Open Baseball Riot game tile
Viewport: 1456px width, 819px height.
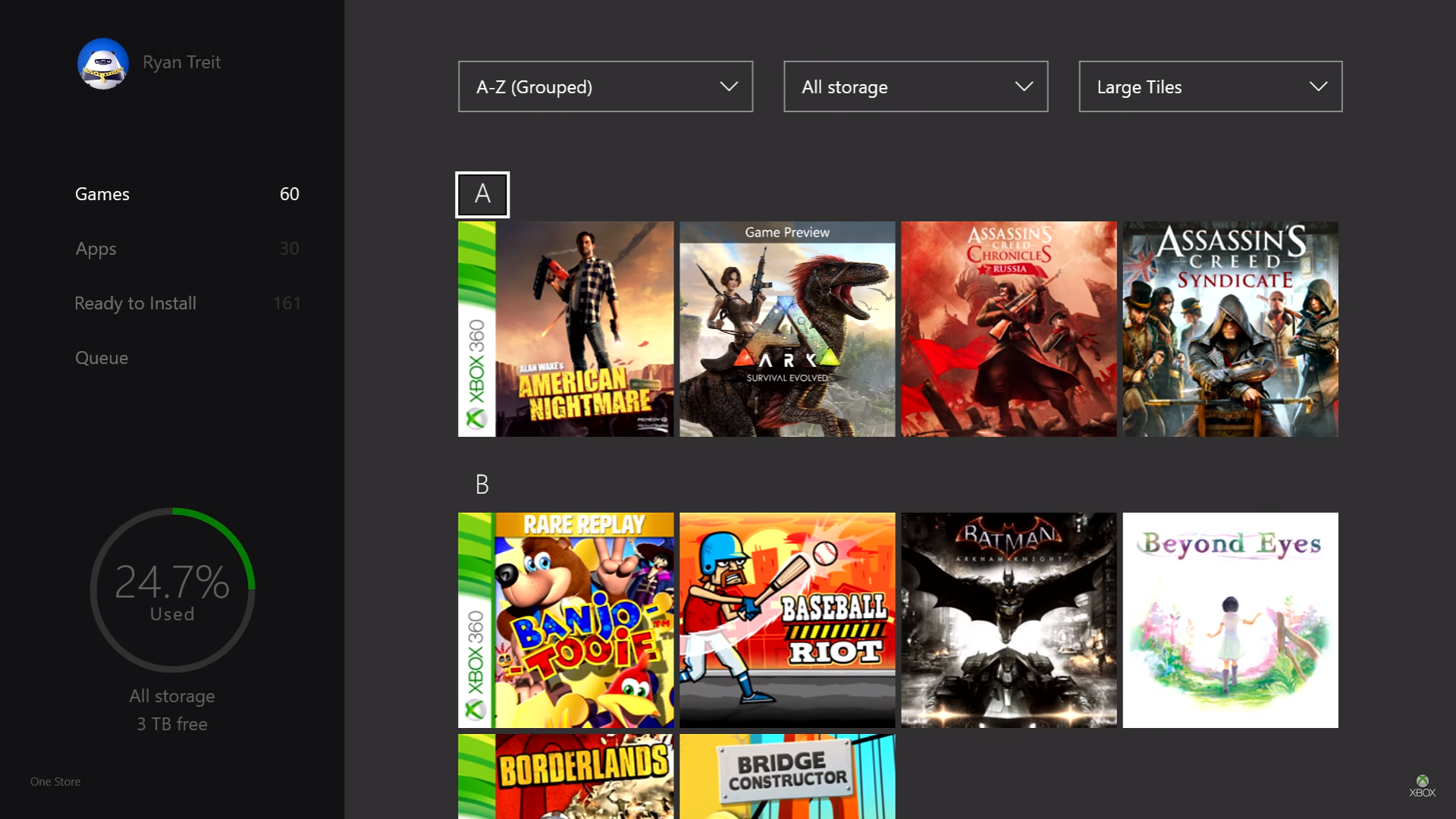tap(786, 620)
